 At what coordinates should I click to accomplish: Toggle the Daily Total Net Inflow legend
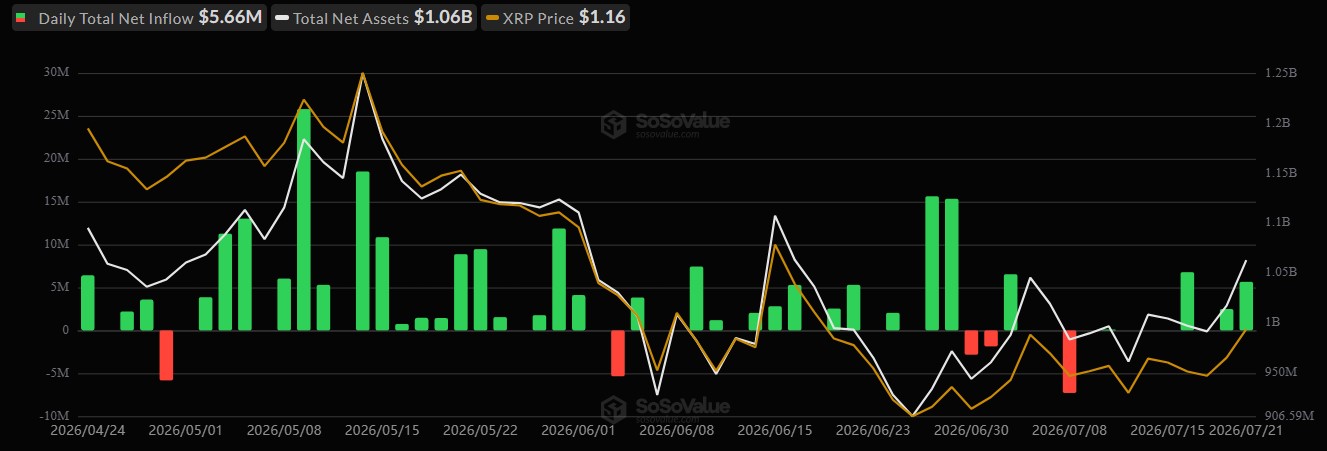[x=140, y=17]
